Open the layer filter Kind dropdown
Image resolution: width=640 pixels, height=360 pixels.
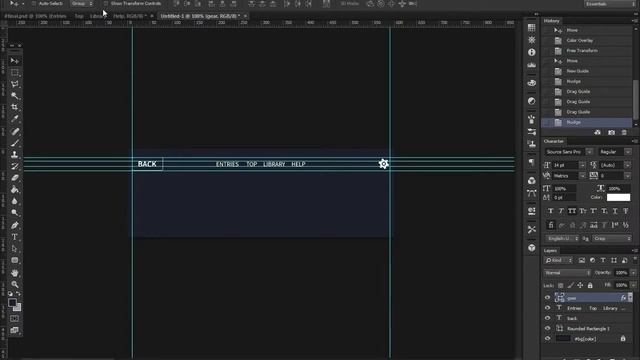(558, 260)
